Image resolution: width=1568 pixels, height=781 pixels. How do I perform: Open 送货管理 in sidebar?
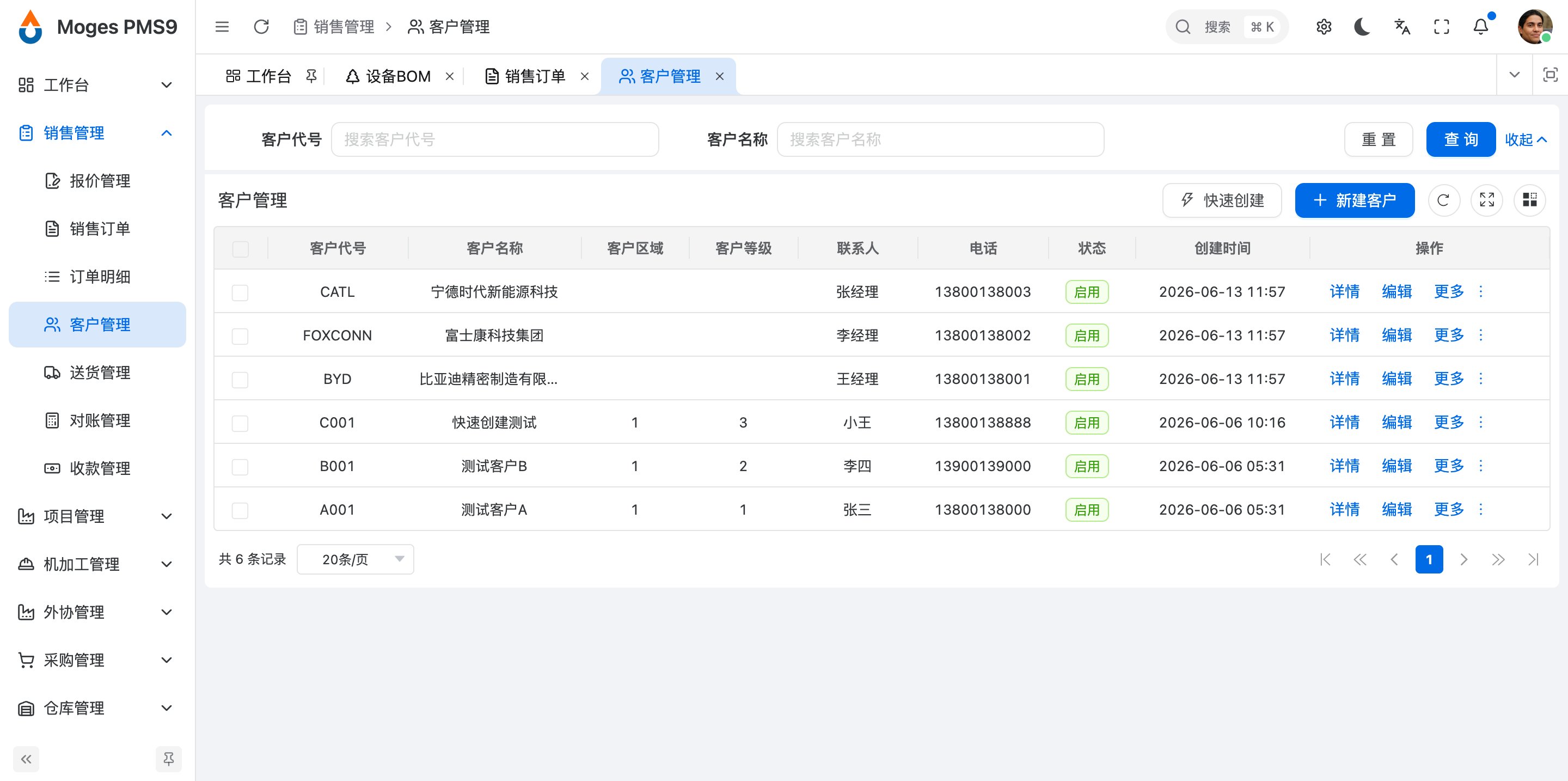[x=97, y=373]
